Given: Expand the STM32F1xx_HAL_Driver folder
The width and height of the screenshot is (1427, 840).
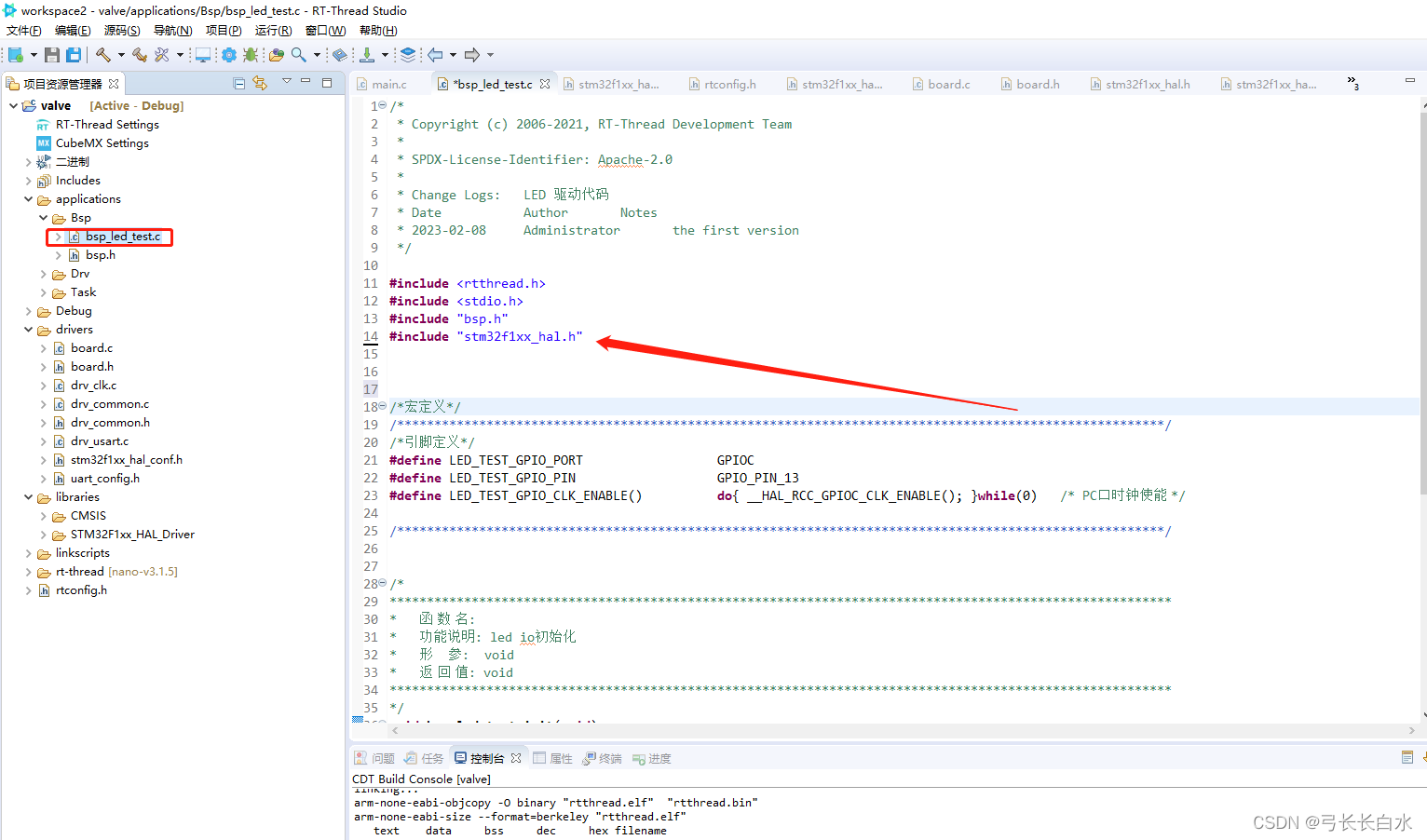Looking at the screenshot, I should [43, 535].
